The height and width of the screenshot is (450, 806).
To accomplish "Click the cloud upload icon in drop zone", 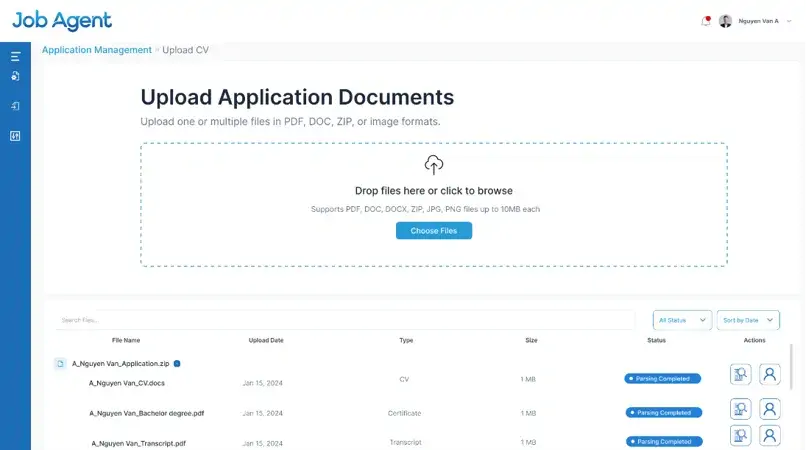I will [x=434, y=165].
